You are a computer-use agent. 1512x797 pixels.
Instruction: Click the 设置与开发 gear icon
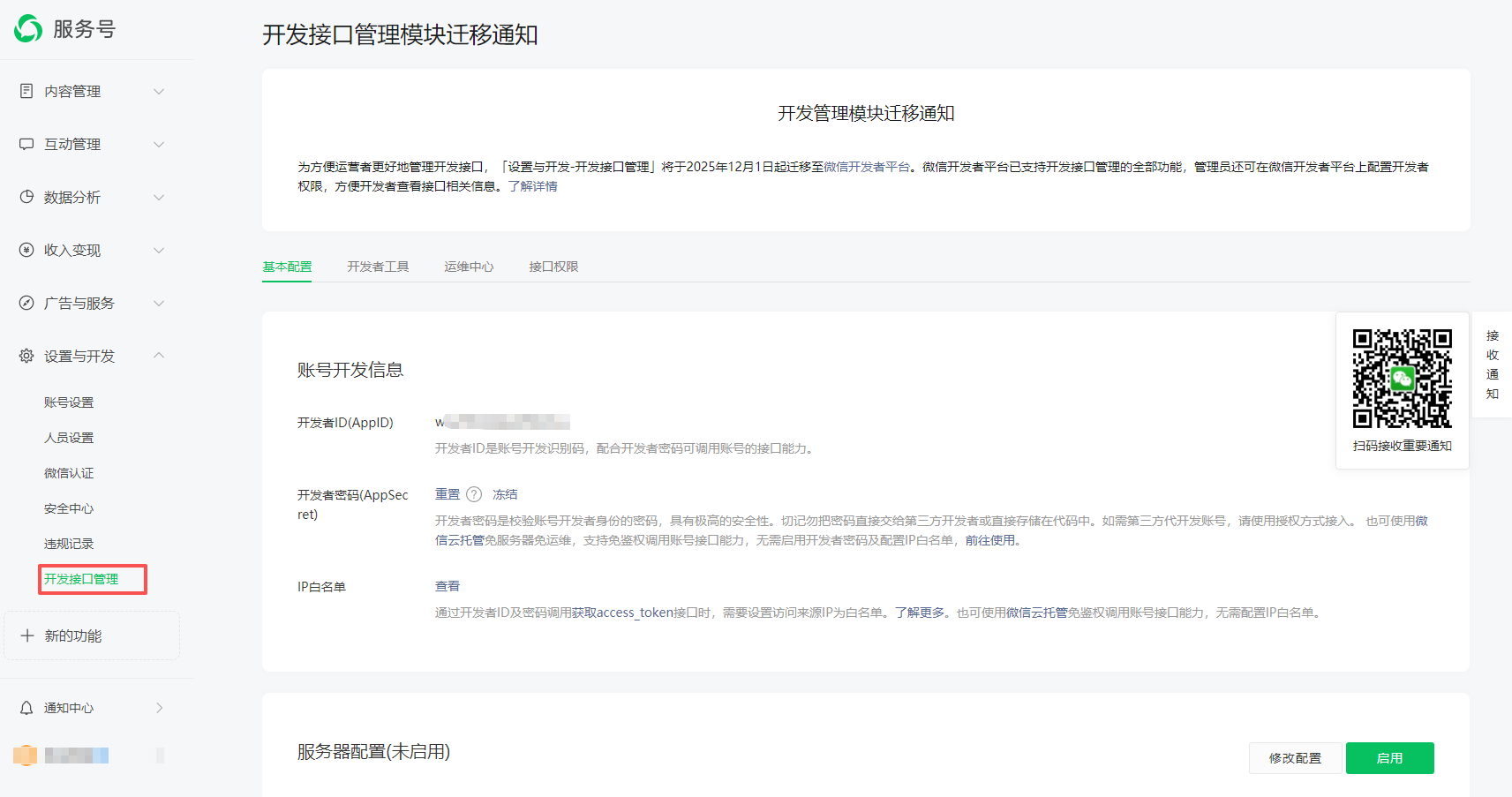coord(26,356)
